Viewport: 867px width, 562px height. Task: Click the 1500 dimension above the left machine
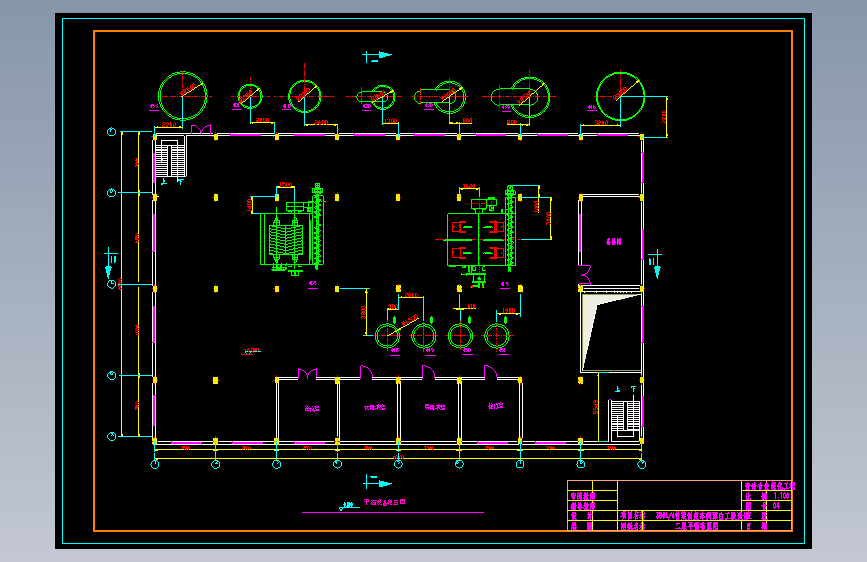[x=285, y=185]
